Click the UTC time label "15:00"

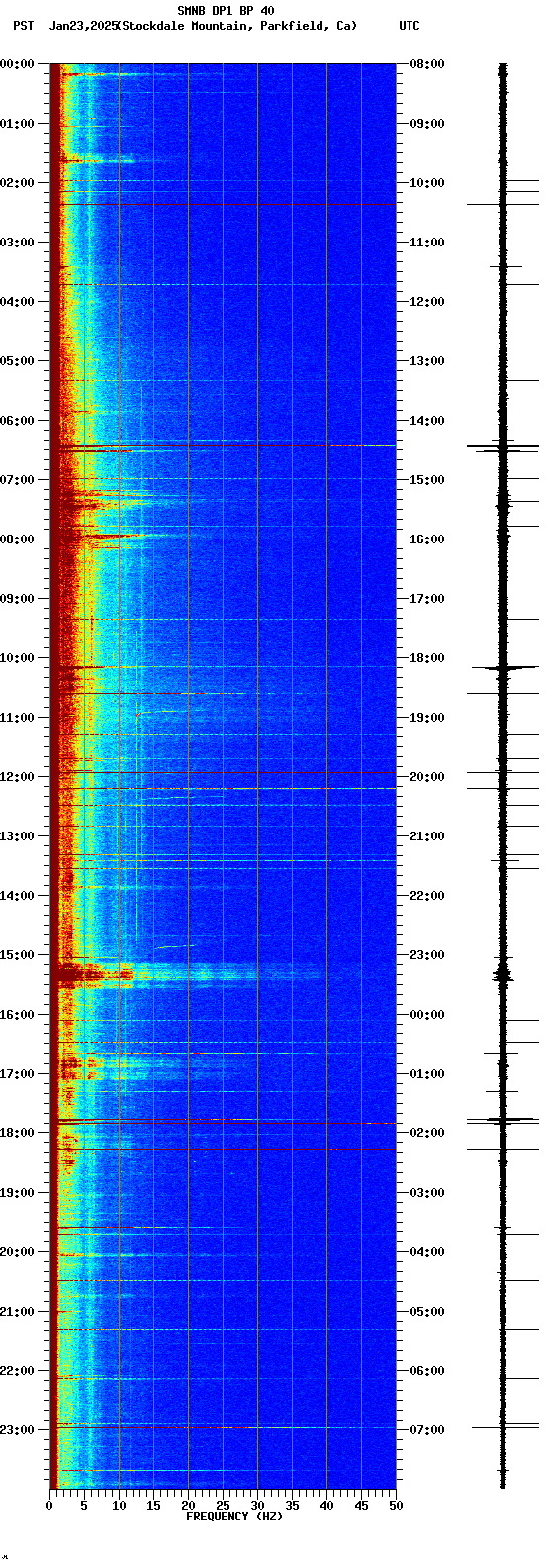[x=427, y=479]
